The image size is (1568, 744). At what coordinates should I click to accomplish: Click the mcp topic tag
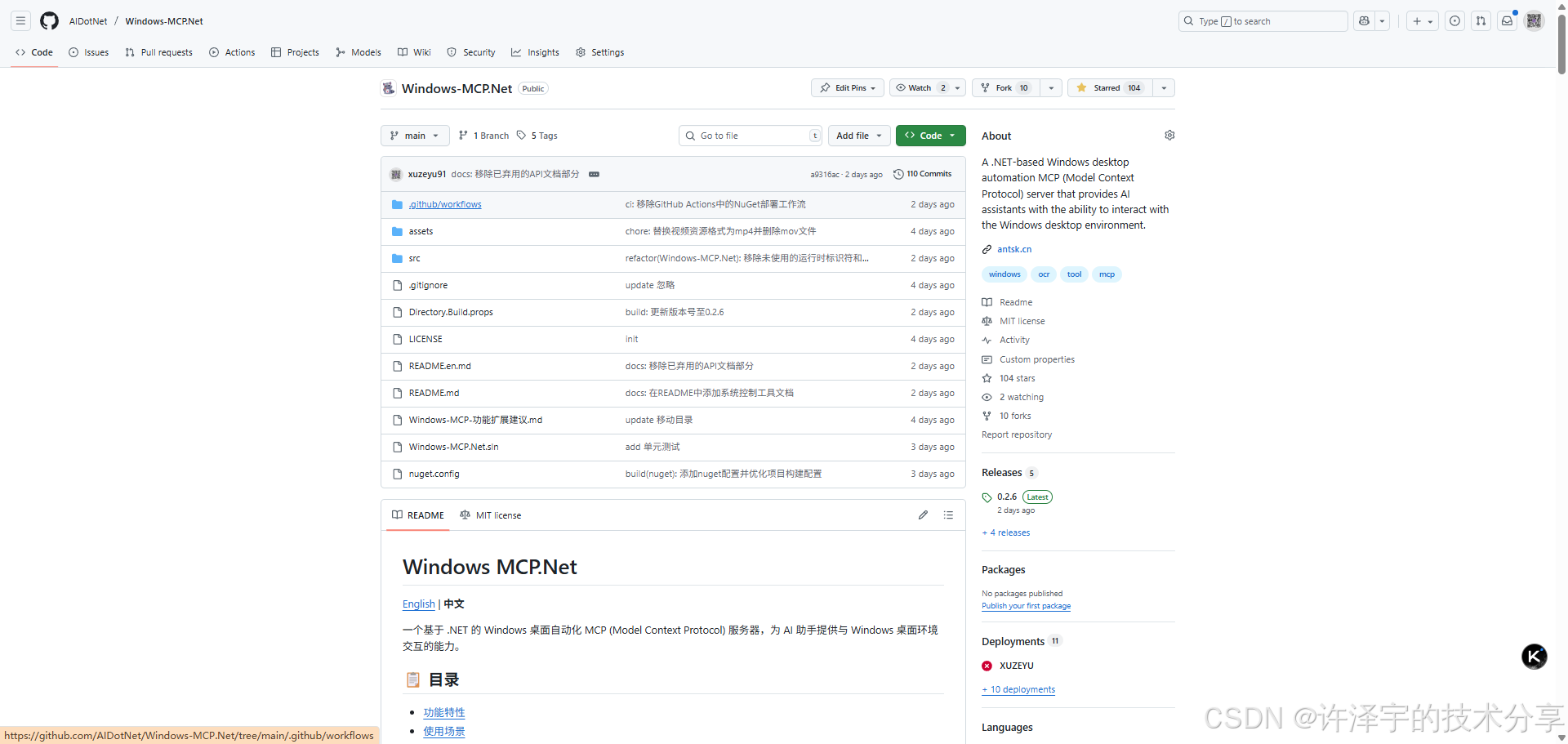coord(1107,274)
